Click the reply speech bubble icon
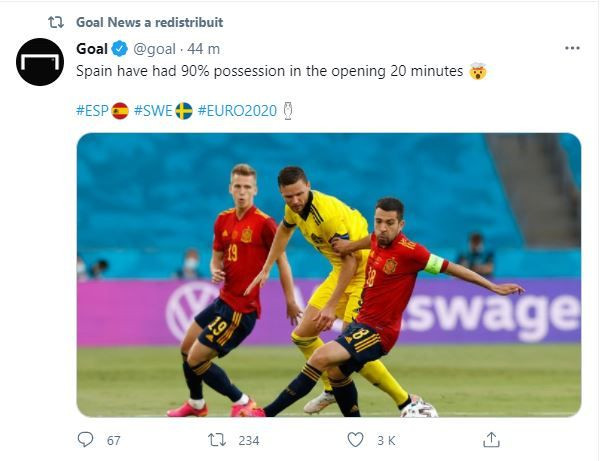Image resolution: width=601 pixels, height=461 pixels. coord(85,439)
